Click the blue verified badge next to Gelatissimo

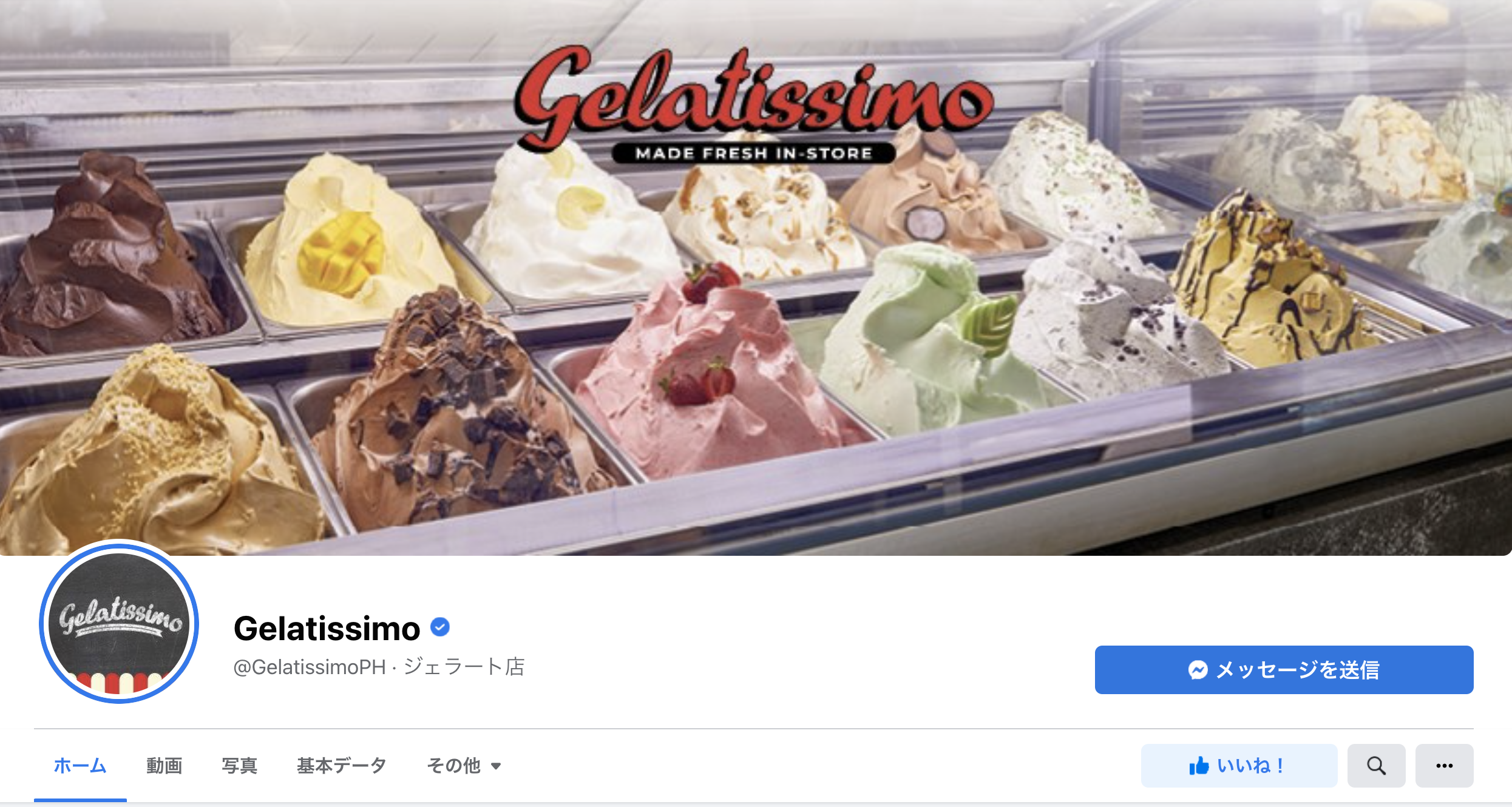pos(440,627)
